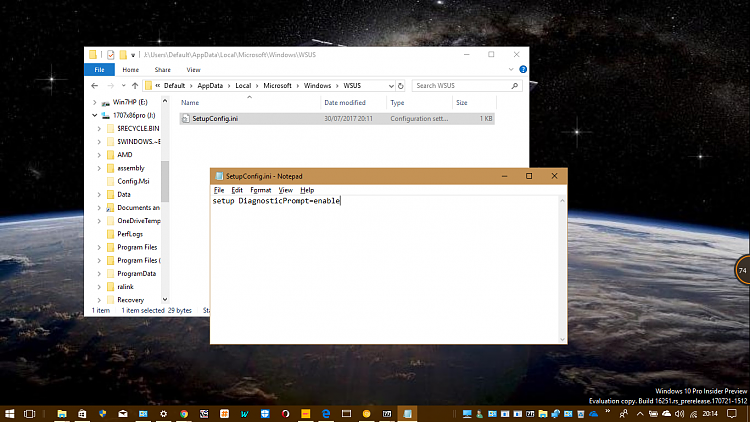Select Microsoft in the address breadcrumb

click(x=277, y=86)
